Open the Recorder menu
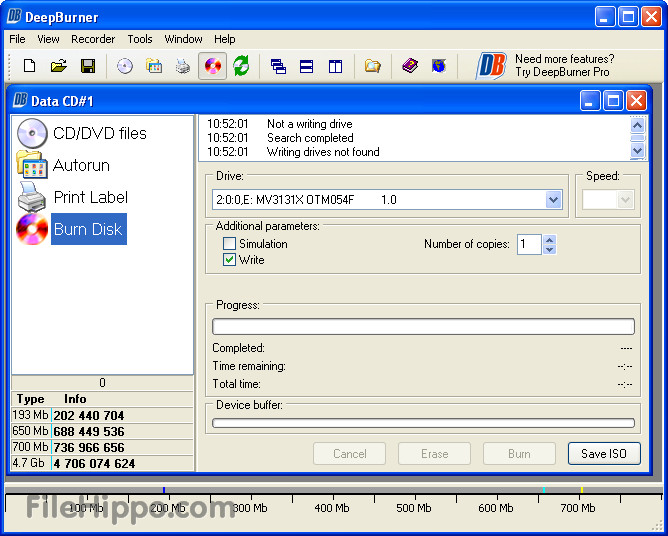668x536 pixels. pyautogui.click(x=93, y=39)
